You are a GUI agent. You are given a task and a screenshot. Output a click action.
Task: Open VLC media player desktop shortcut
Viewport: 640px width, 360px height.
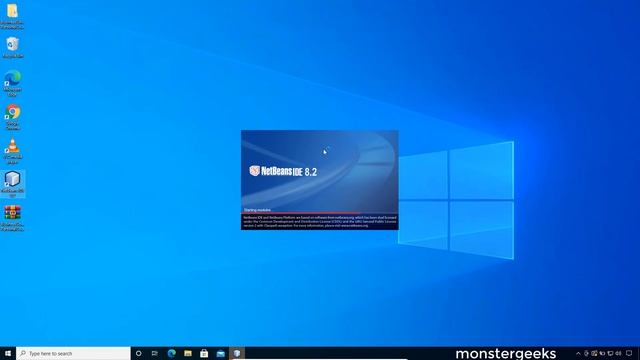pos(12,151)
